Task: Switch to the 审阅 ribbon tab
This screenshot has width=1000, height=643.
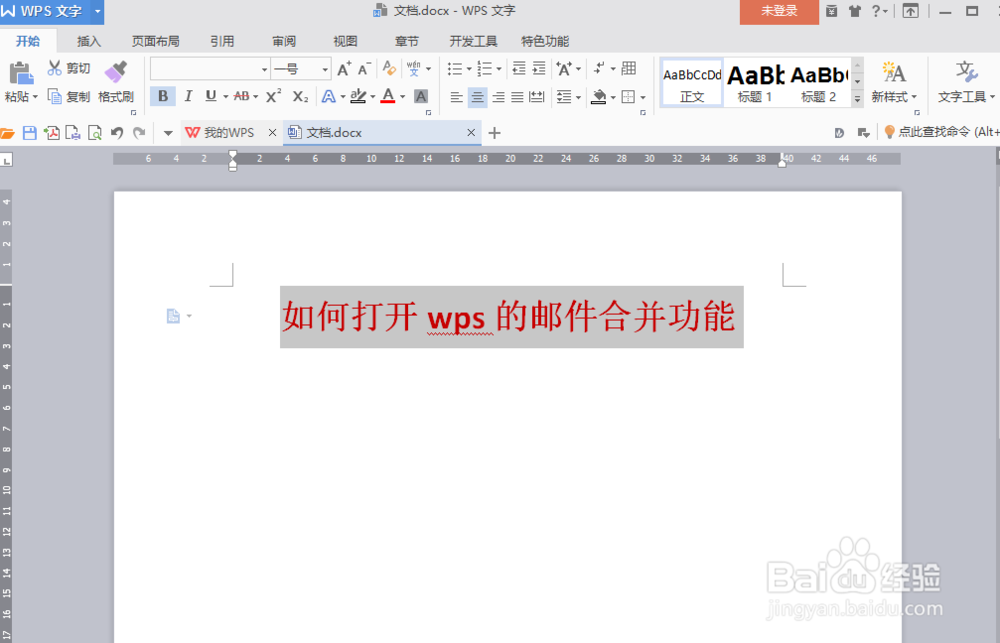Action: click(x=284, y=41)
